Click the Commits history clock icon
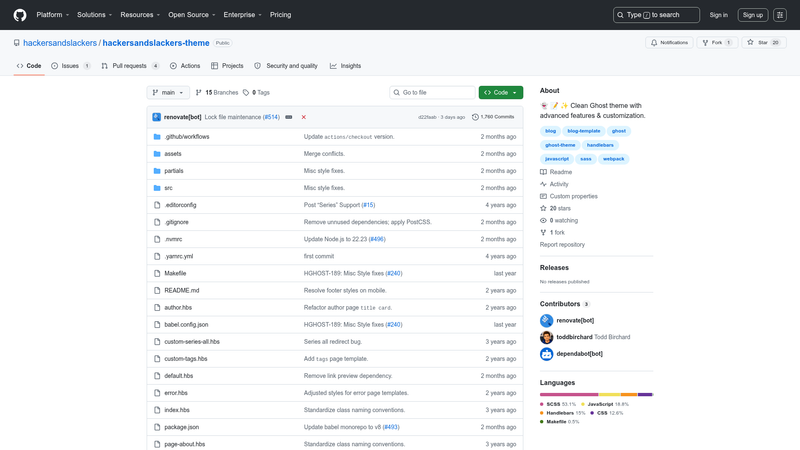The width and height of the screenshot is (800, 450). 475,117
